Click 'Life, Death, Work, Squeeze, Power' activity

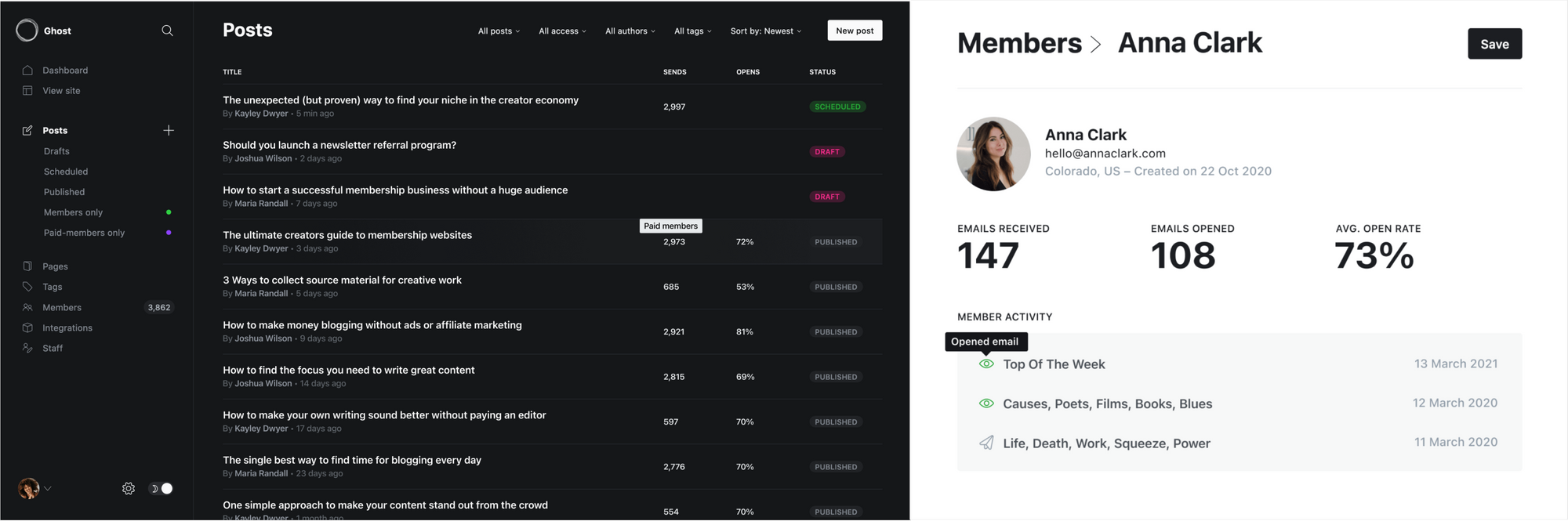point(1106,443)
